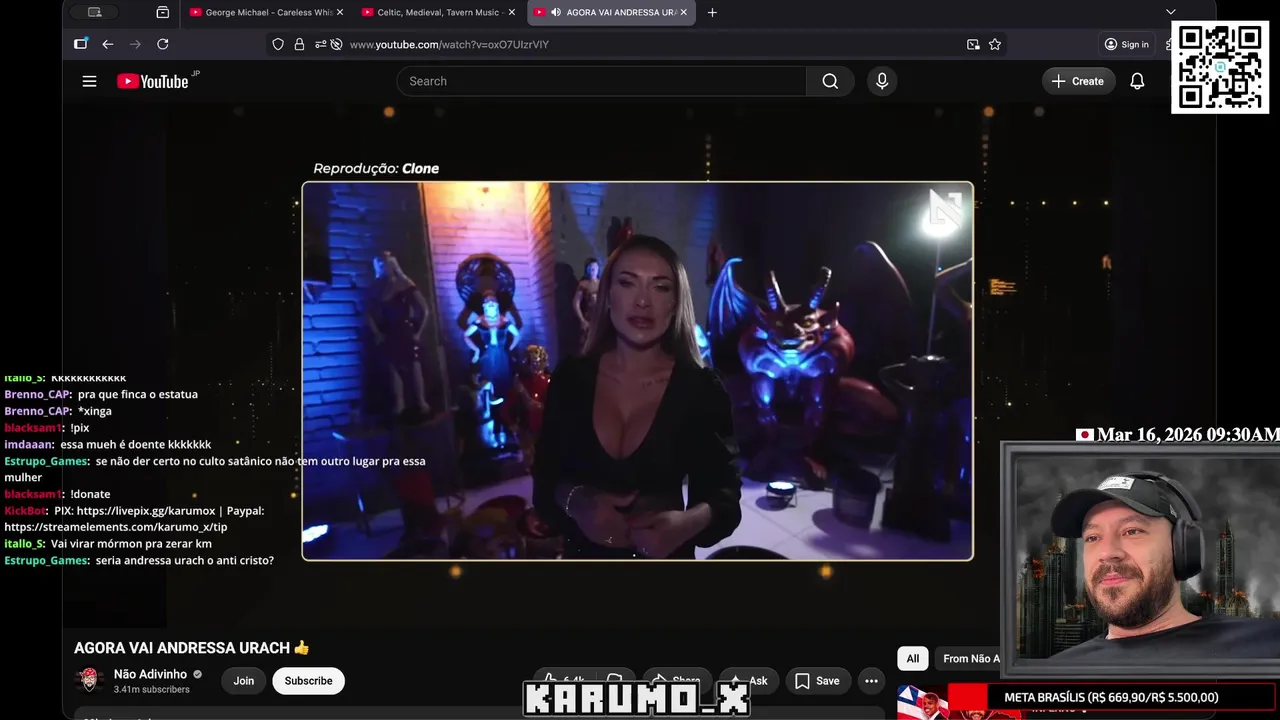This screenshot has width=1280, height=720.
Task: Mute the playing AGORA VAI ANDRESSA tab
Action: (x=556, y=12)
